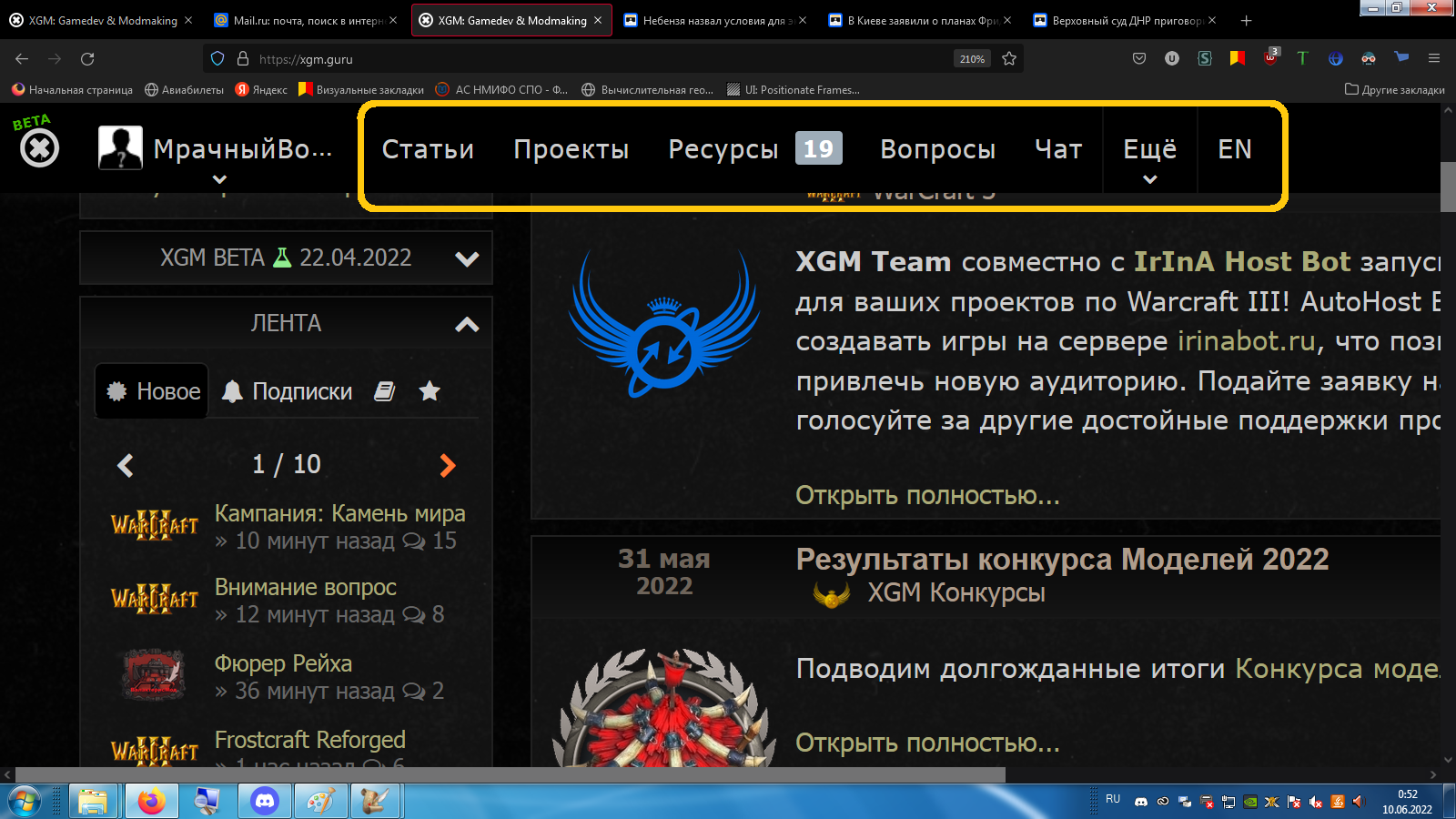Open Firefox from the Windows taskbar
Viewport: 1456px width, 819px height.
coord(151,801)
